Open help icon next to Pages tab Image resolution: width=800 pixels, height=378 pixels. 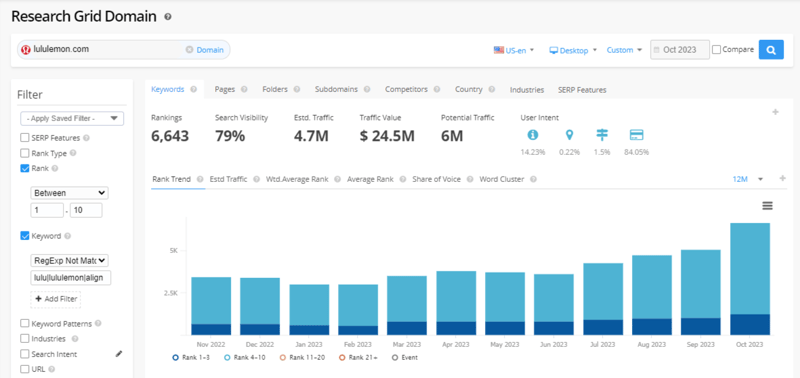pos(244,89)
